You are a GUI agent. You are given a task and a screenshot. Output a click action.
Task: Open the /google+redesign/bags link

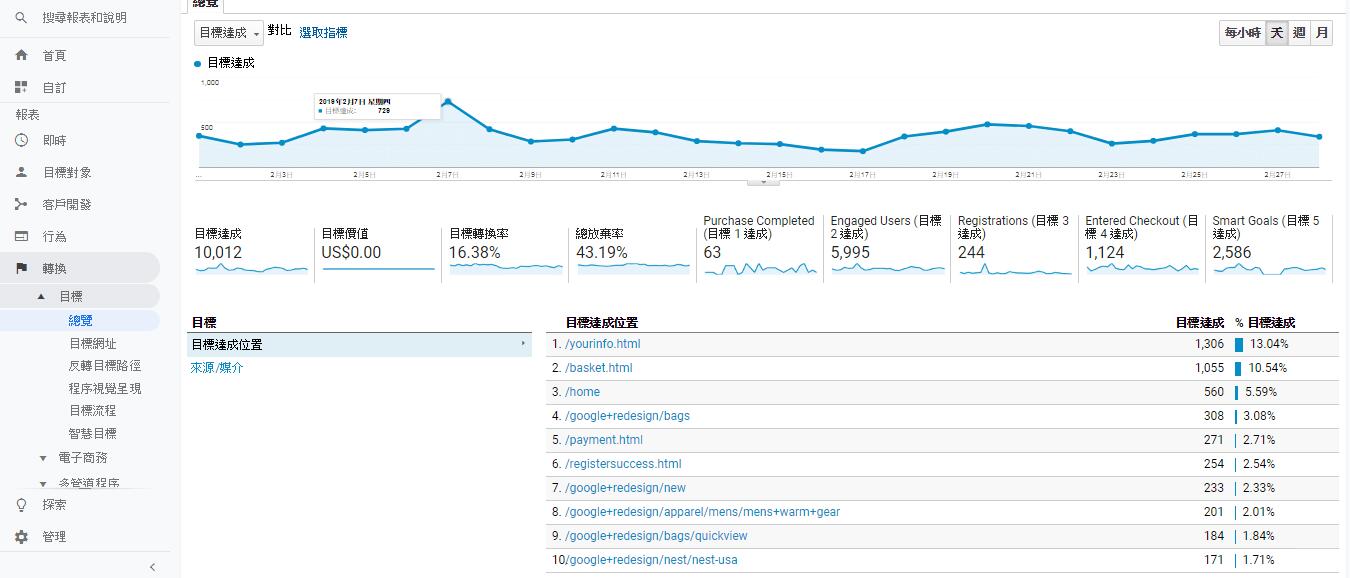click(627, 416)
